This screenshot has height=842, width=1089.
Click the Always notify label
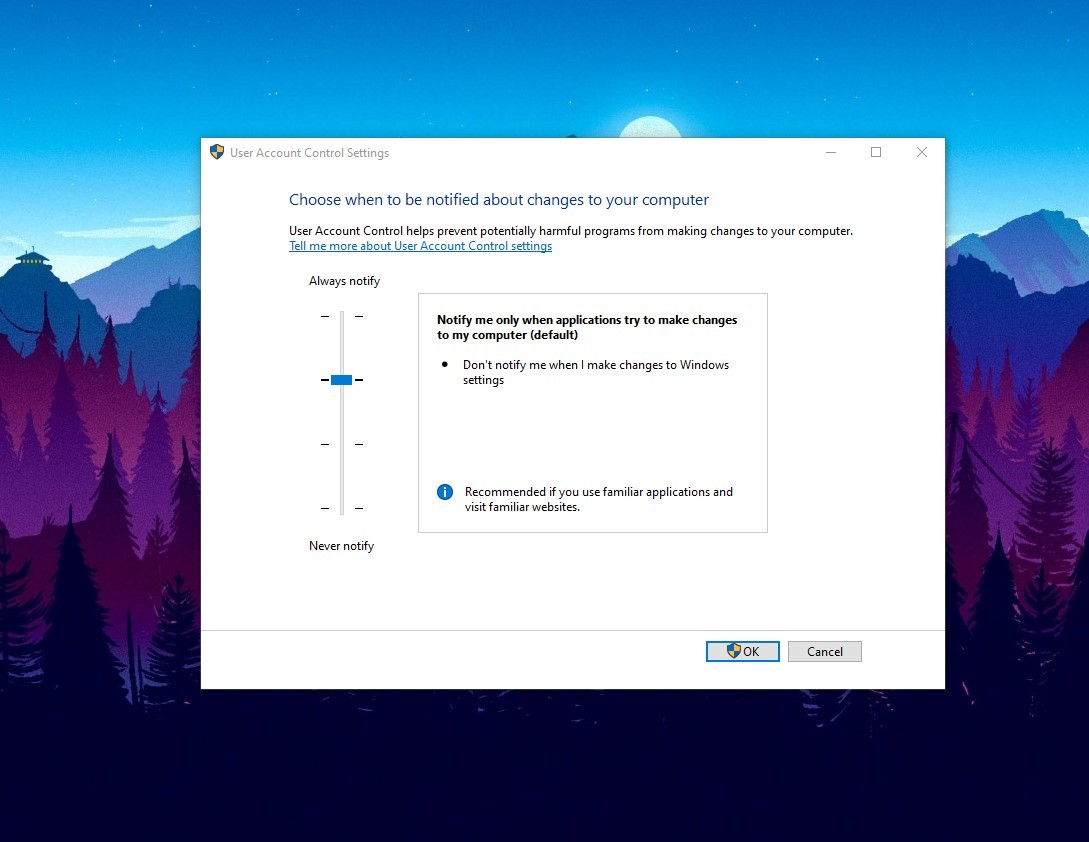click(344, 281)
